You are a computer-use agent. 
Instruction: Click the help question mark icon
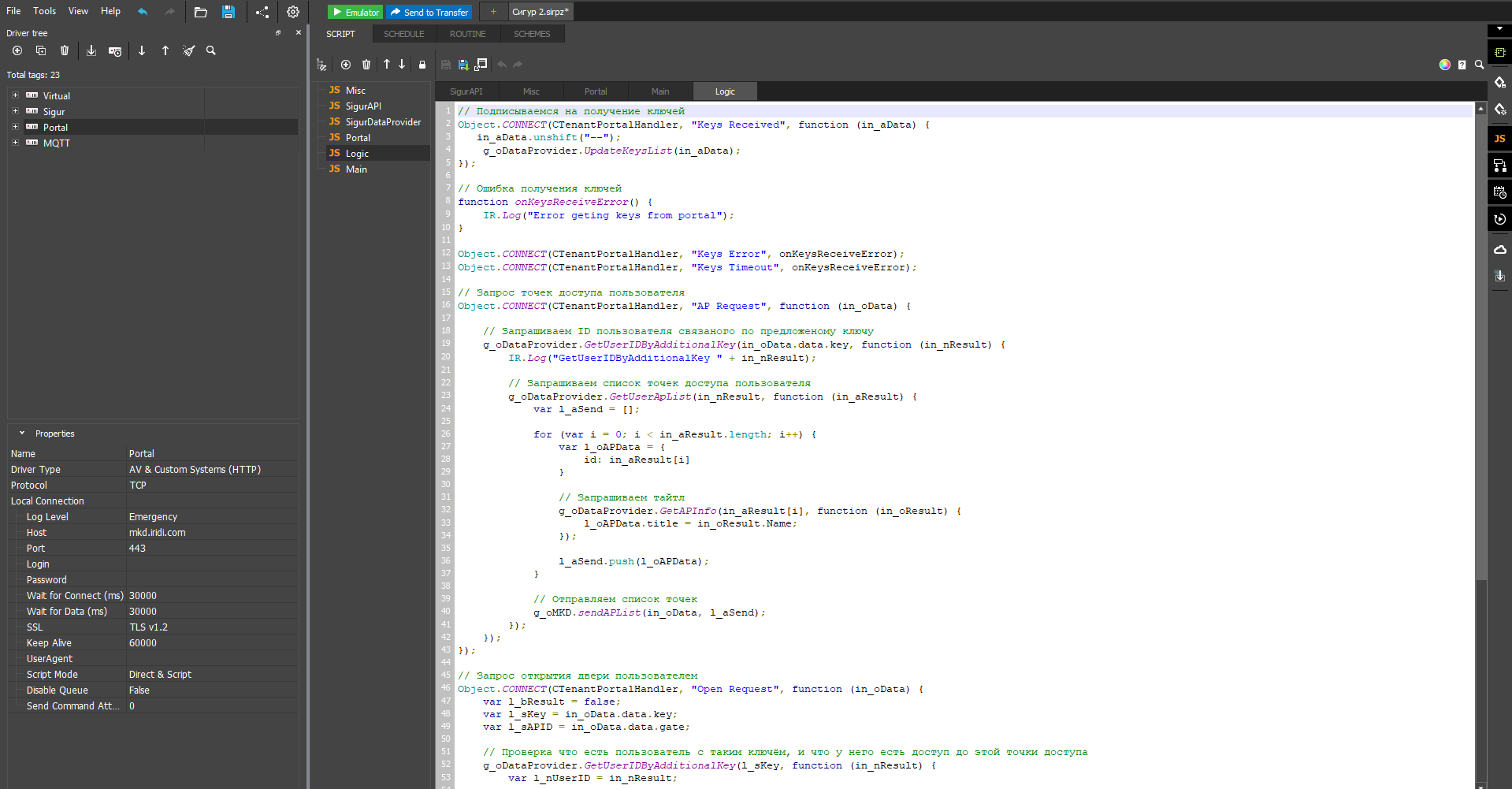[x=1462, y=65]
